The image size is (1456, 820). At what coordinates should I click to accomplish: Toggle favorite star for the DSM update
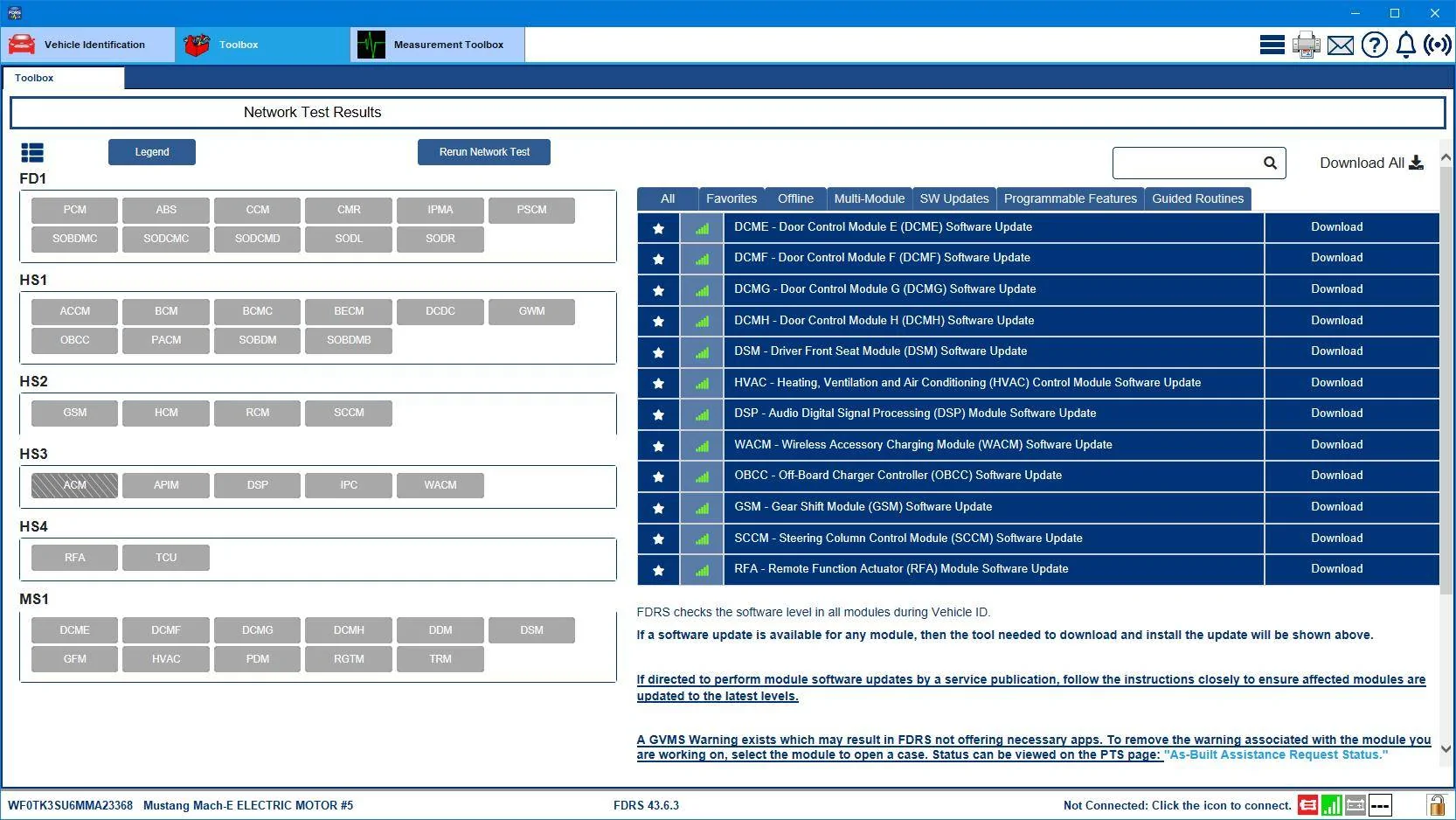click(x=659, y=352)
